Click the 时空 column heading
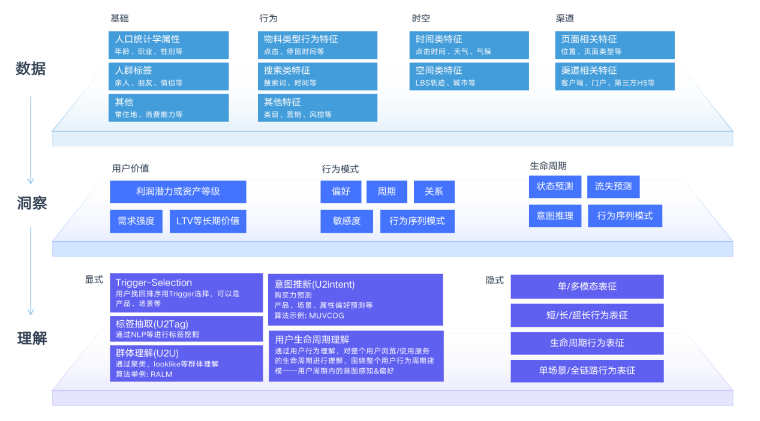 421,18
